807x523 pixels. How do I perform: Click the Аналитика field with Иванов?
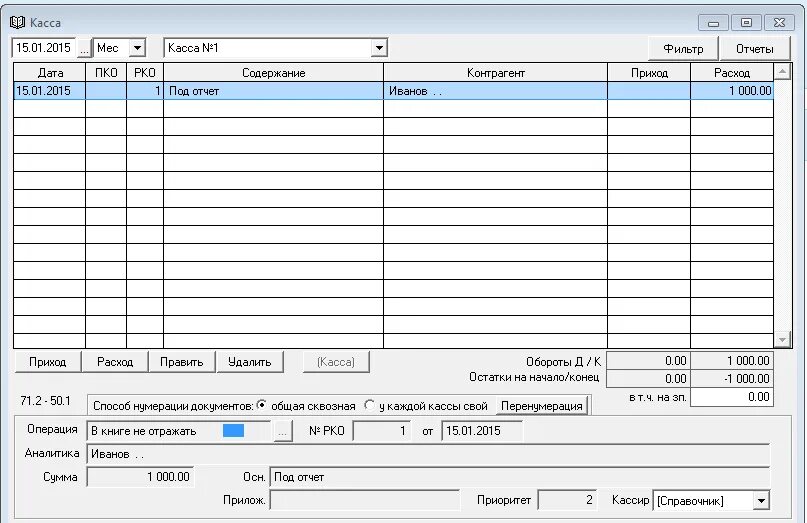tap(428, 454)
